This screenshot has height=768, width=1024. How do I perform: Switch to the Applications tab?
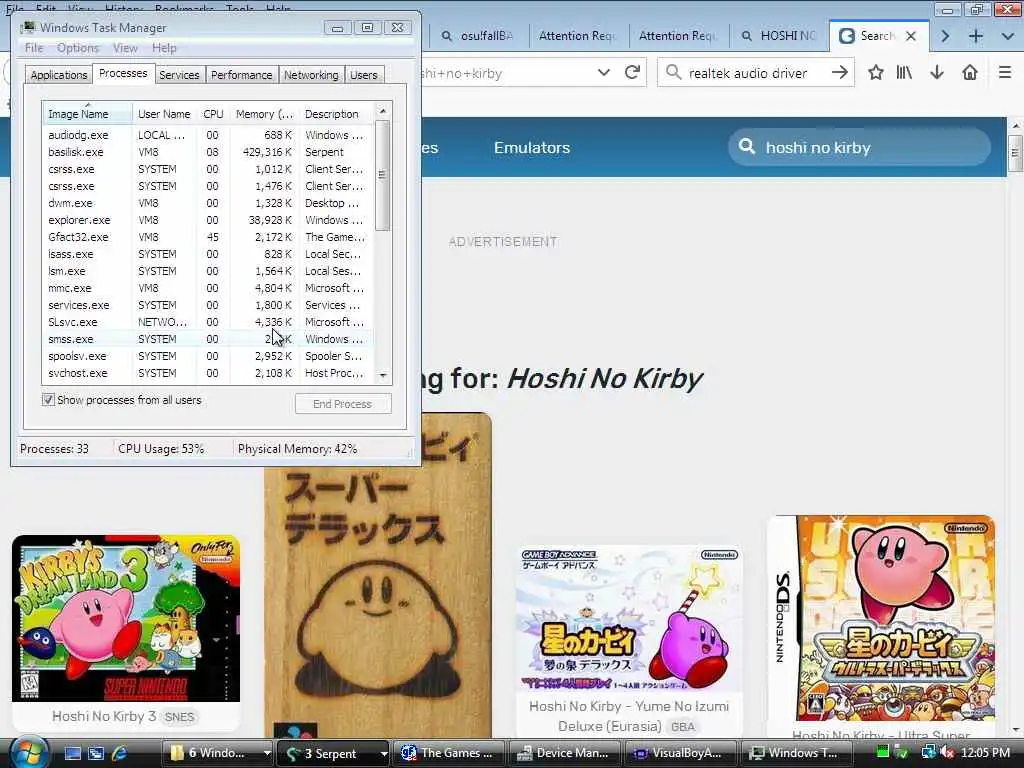point(59,74)
